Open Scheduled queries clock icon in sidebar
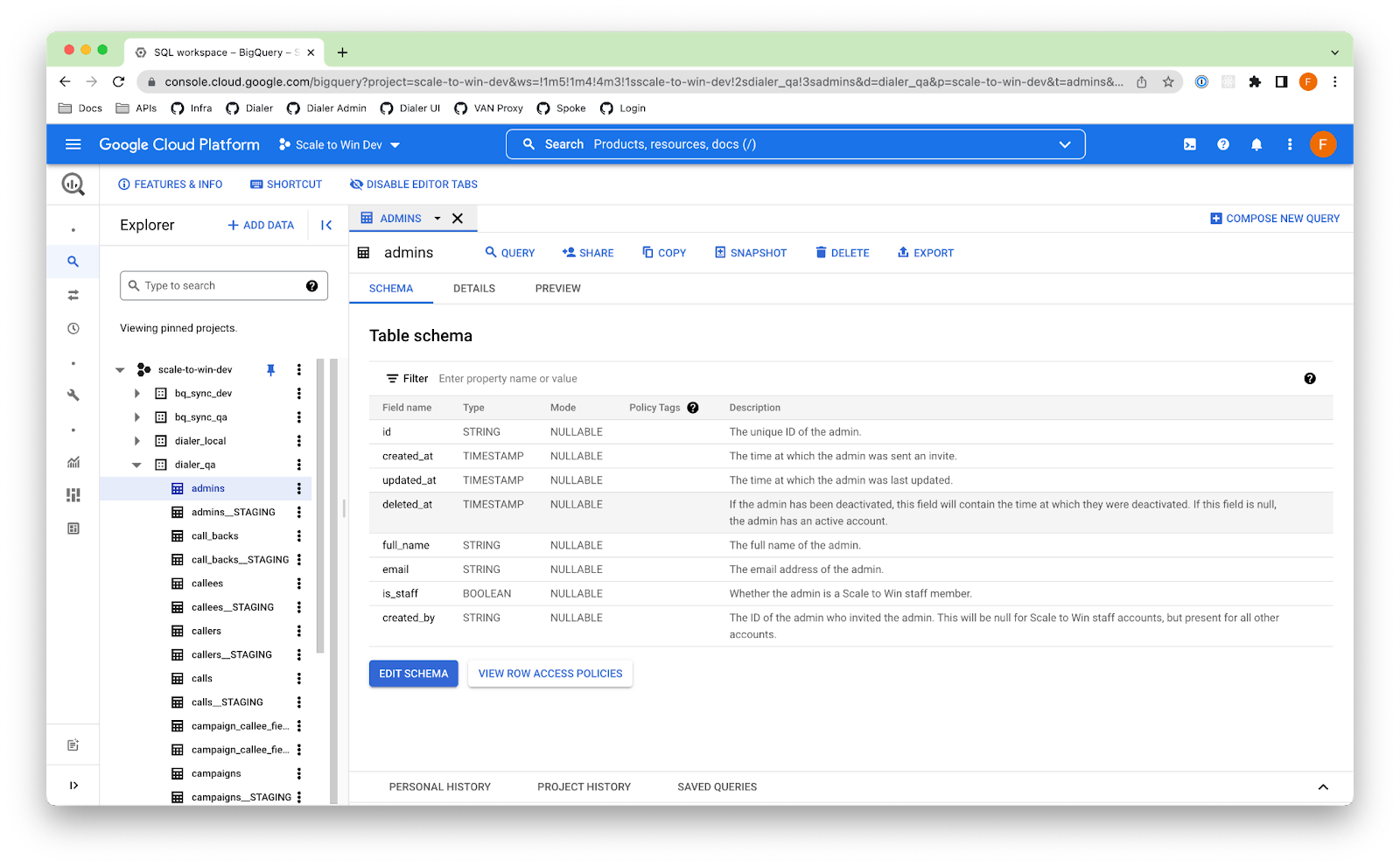The width and height of the screenshot is (1400, 867). point(73,328)
